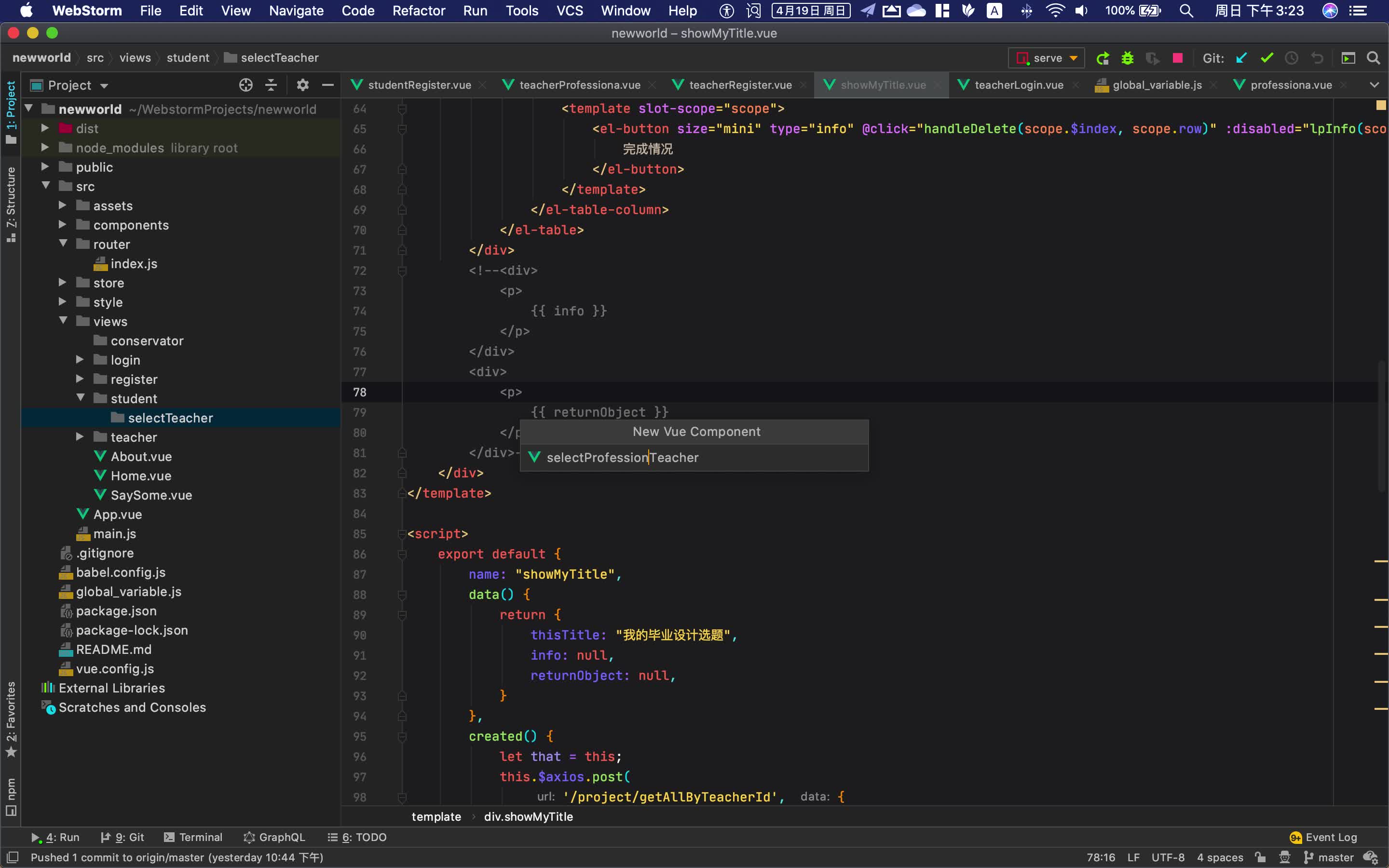Click Git update project arrow icon

pyautogui.click(x=1241, y=58)
